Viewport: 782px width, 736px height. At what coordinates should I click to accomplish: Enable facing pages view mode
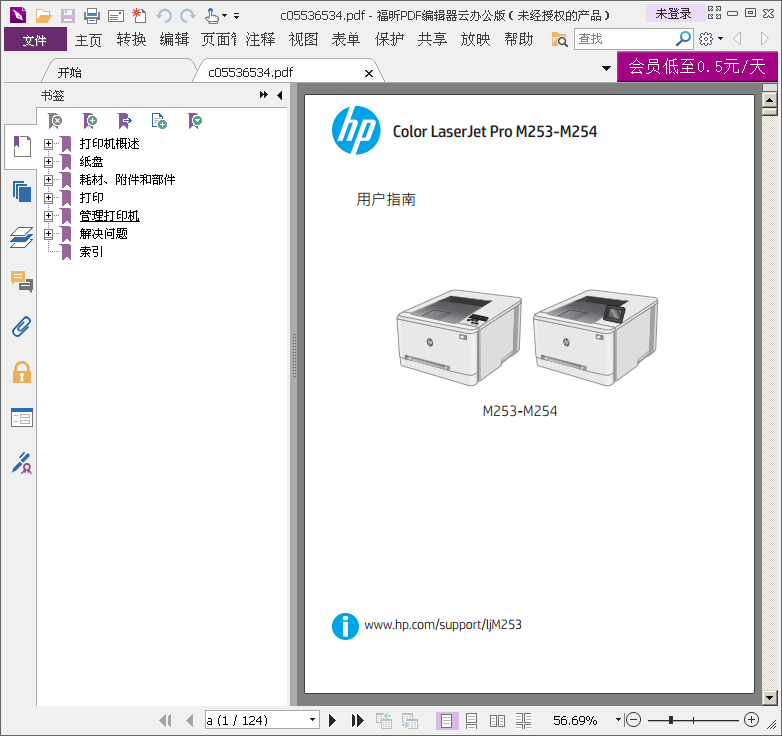497,721
